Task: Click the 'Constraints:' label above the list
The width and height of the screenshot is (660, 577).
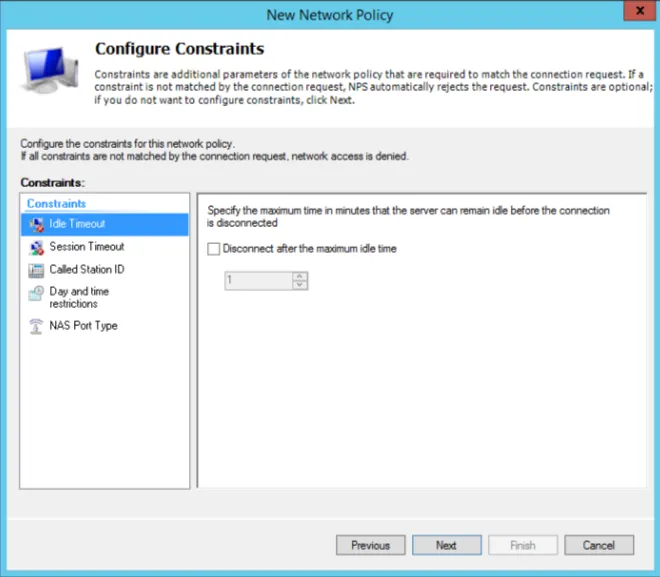Action: tap(53, 183)
